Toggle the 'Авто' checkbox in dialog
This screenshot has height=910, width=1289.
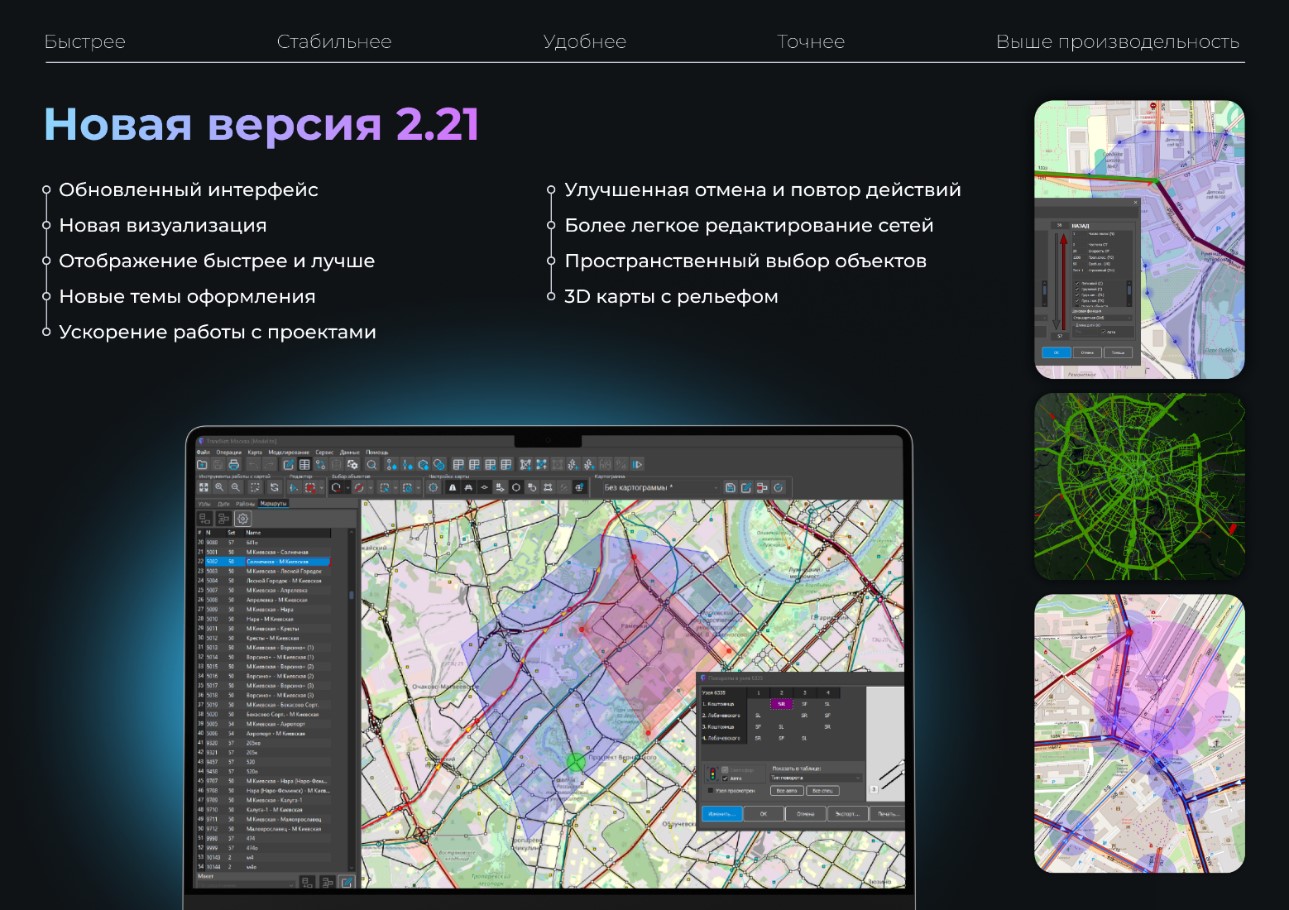pos(726,777)
